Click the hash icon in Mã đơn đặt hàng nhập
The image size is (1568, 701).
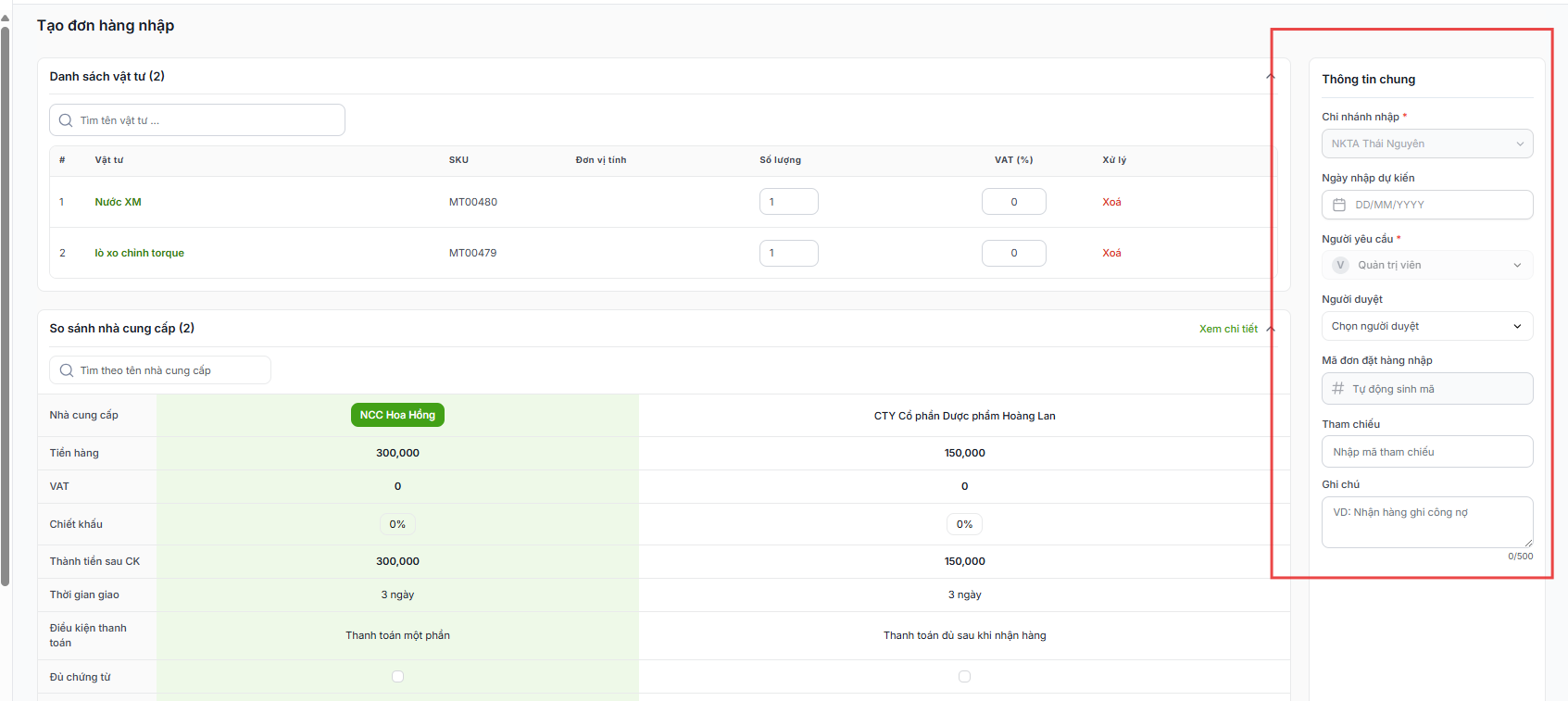[1337, 389]
